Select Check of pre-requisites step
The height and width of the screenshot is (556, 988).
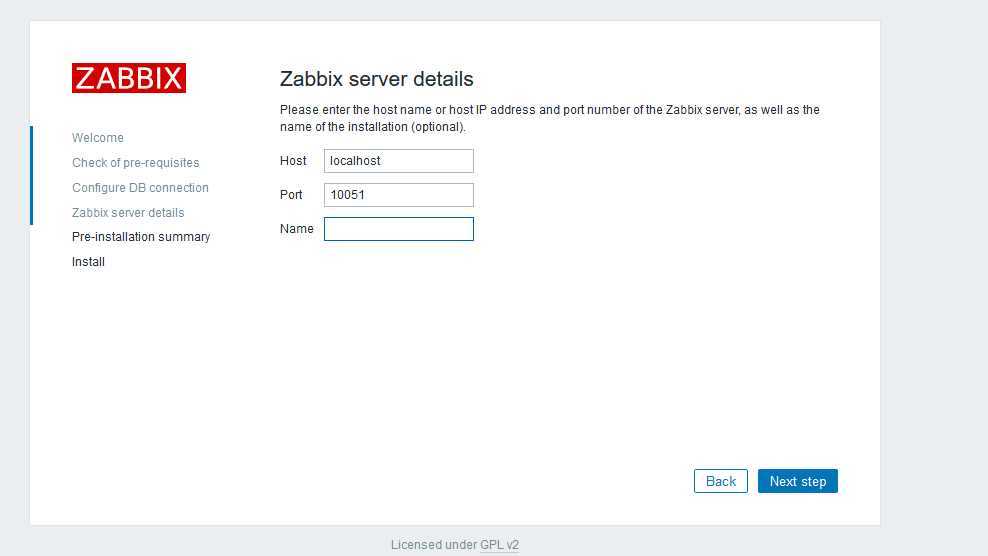click(x=135, y=163)
